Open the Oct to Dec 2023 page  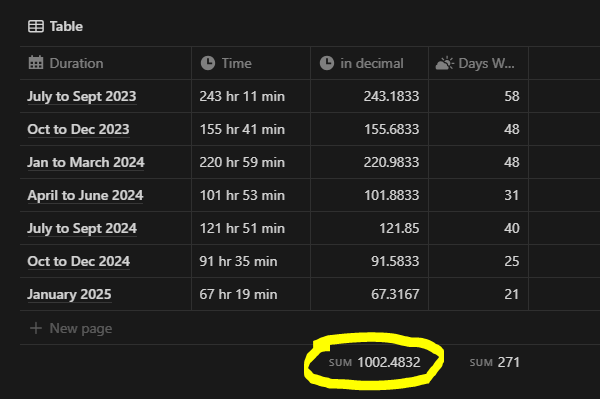pos(78,129)
